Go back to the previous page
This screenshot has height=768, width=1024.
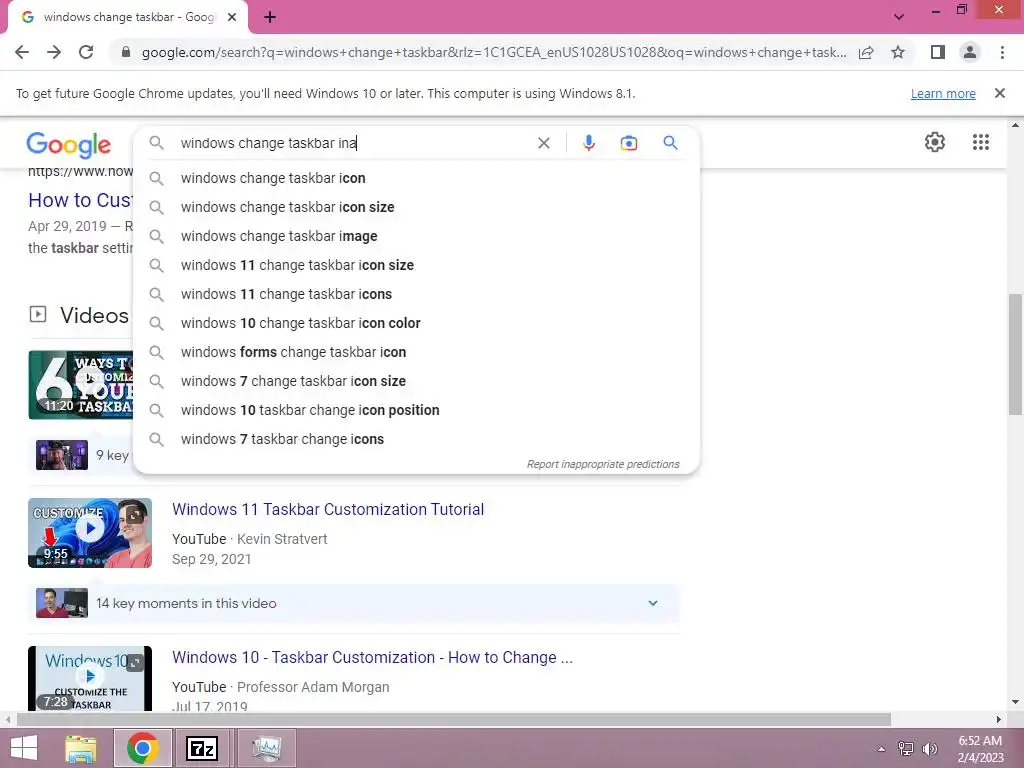pyautogui.click(x=22, y=52)
